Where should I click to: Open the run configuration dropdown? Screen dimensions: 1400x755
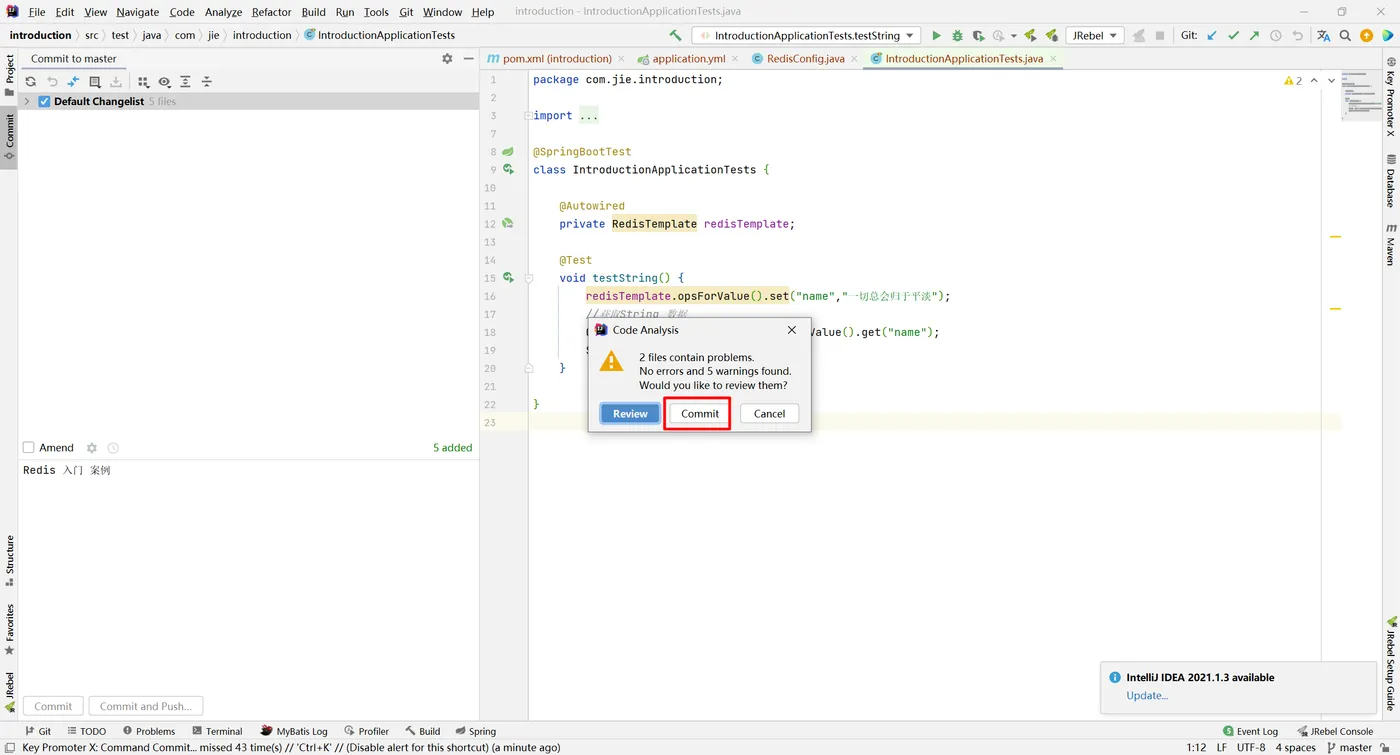coord(806,35)
